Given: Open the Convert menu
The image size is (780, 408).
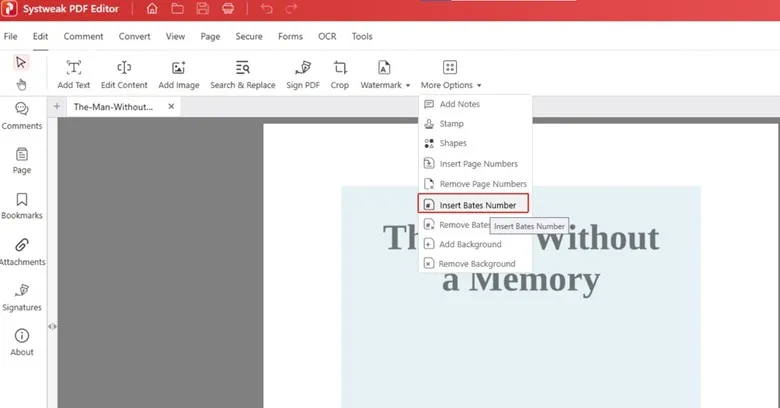Looking at the screenshot, I should 135,36.
